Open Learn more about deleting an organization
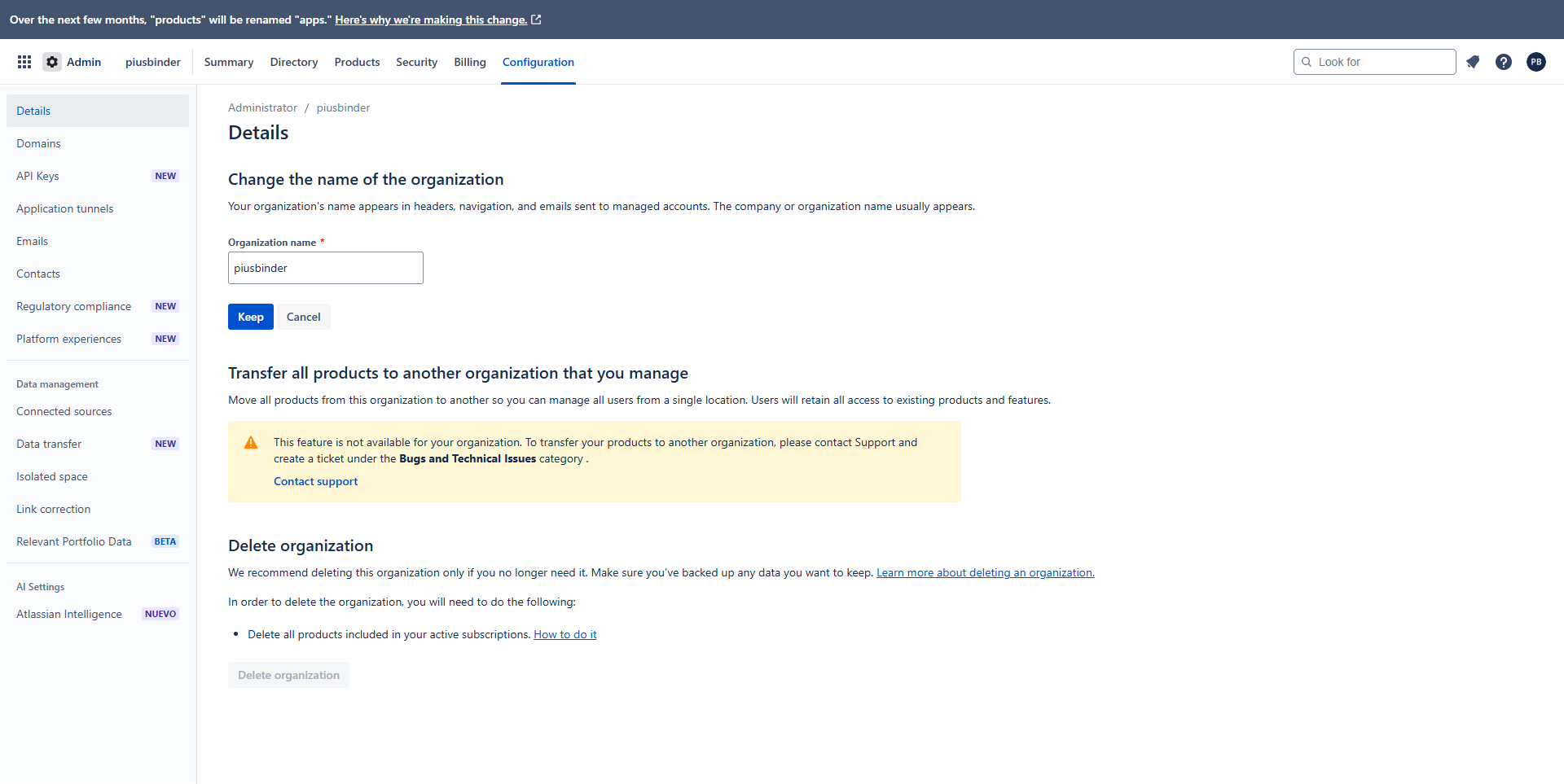The height and width of the screenshot is (784, 1564). click(x=986, y=572)
